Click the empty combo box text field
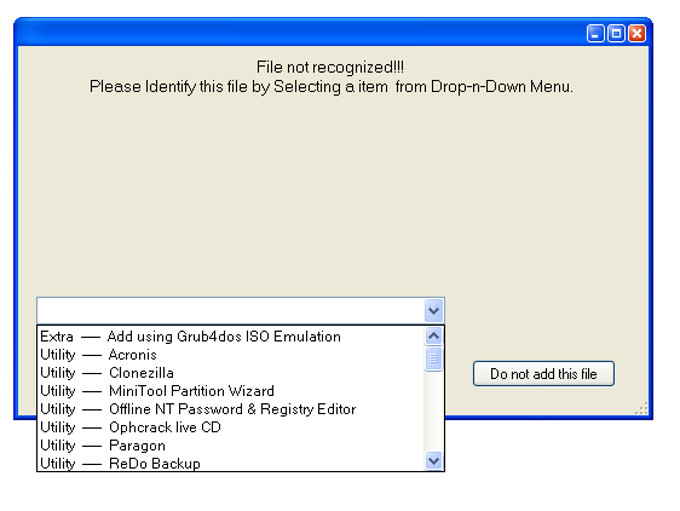This screenshot has width=680, height=511. [229, 311]
